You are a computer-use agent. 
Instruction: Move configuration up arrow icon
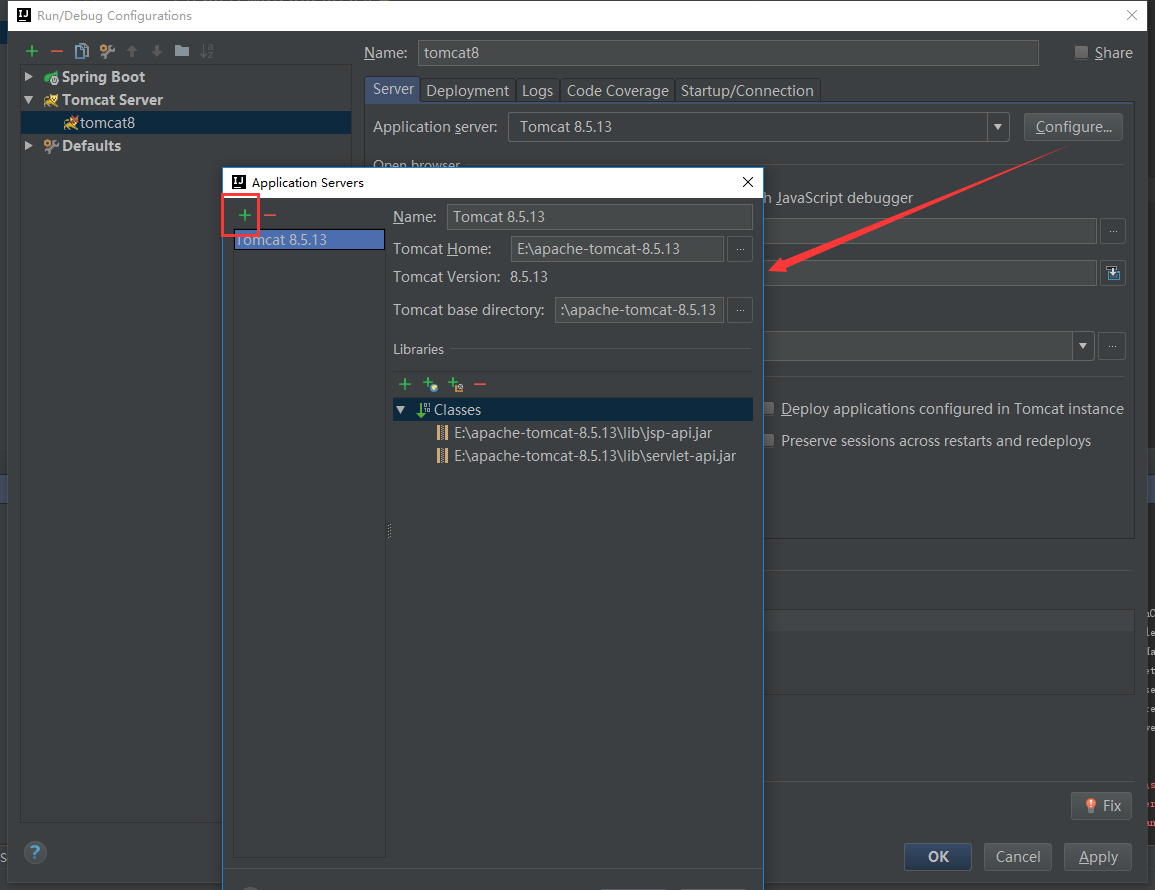pyautogui.click(x=132, y=51)
